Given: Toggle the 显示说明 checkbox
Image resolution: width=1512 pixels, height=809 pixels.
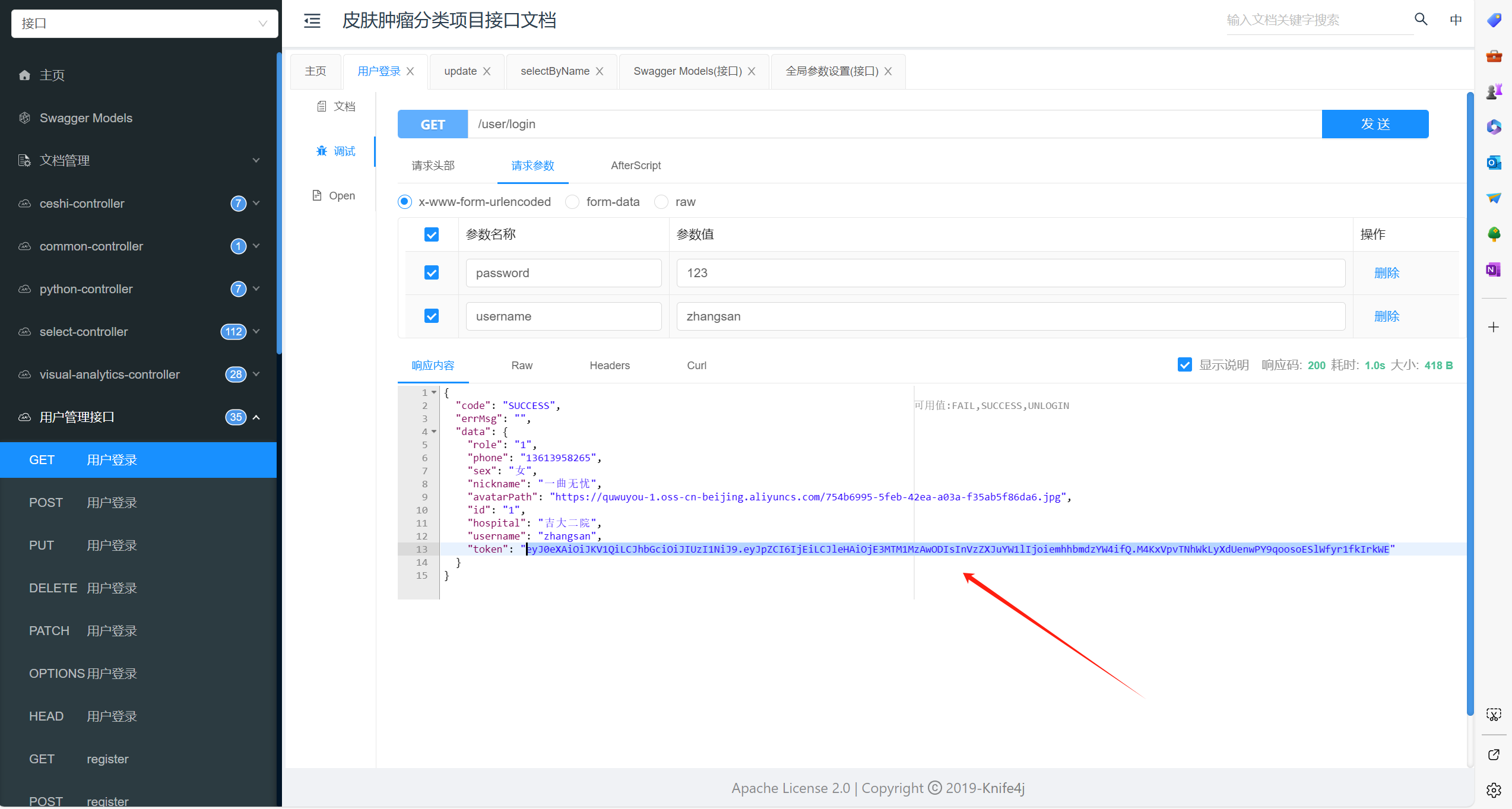Looking at the screenshot, I should click(1184, 365).
